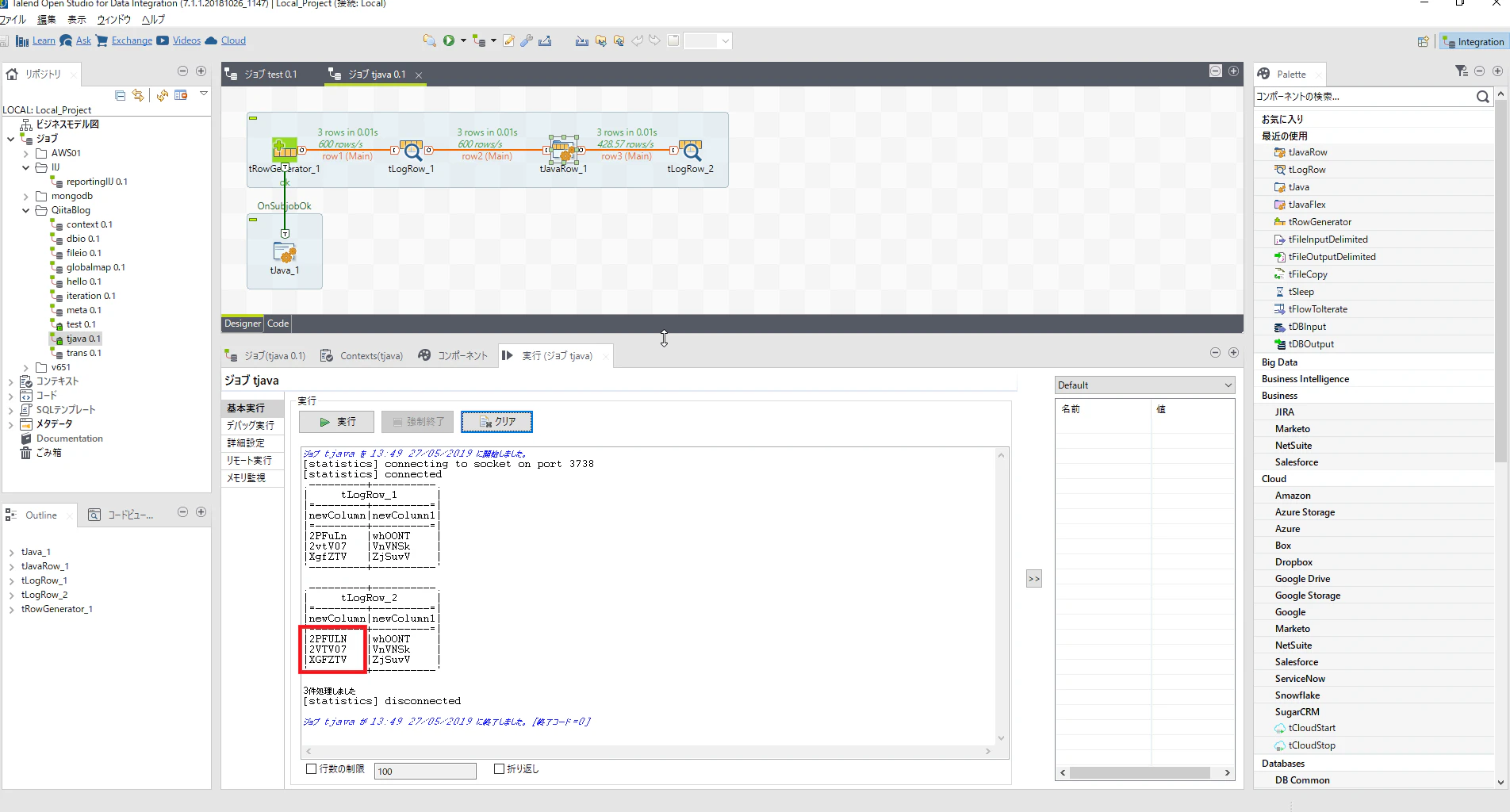Open the Videos link

tap(186, 40)
